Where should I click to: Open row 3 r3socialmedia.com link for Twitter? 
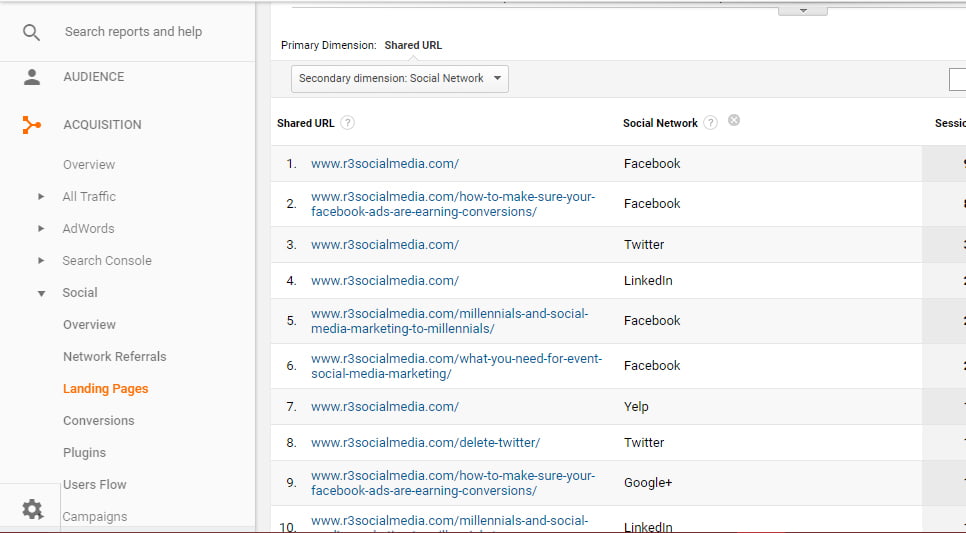pyautogui.click(x=385, y=245)
